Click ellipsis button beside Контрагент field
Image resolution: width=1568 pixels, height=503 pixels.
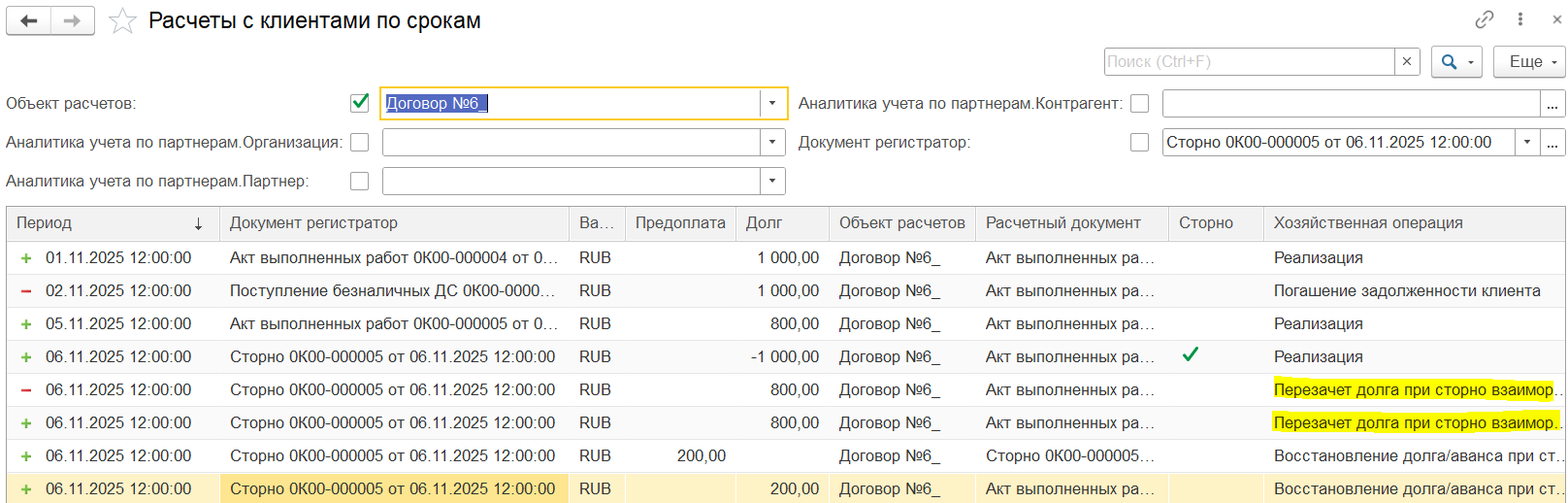[1552, 103]
